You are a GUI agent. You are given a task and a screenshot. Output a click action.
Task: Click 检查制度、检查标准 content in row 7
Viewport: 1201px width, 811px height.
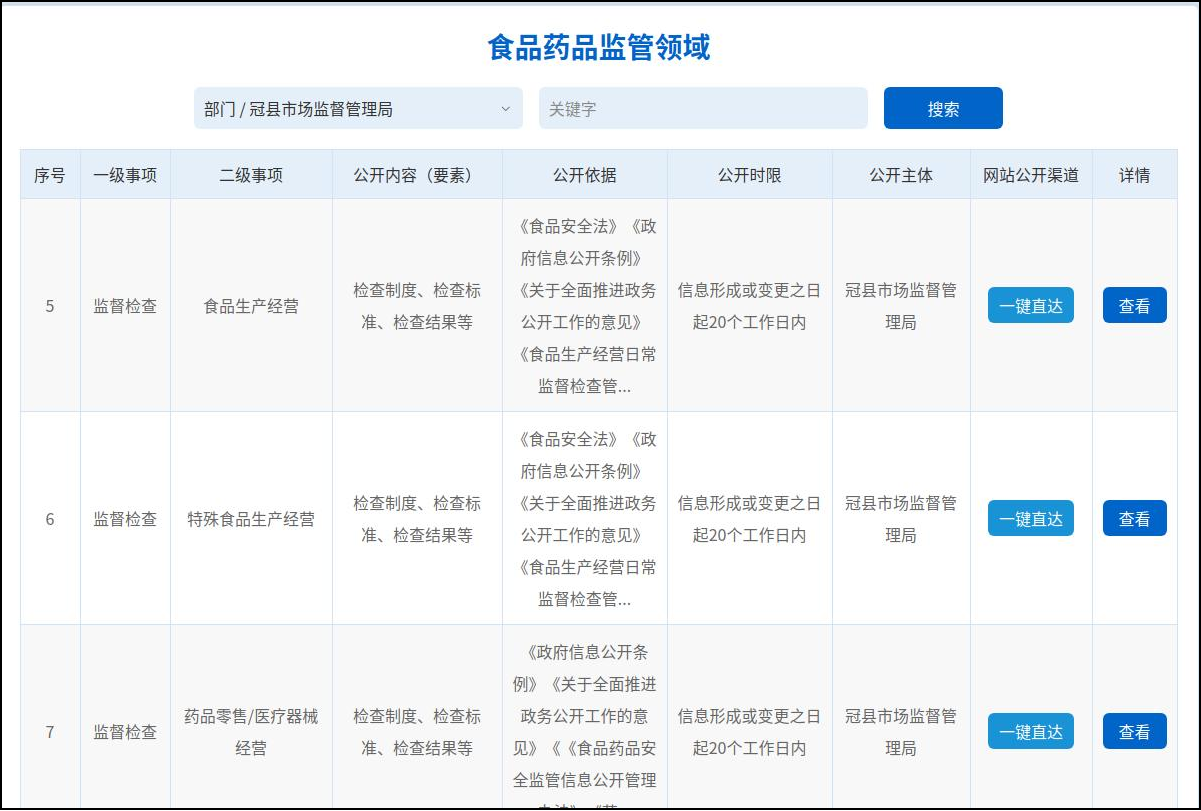pos(417,732)
